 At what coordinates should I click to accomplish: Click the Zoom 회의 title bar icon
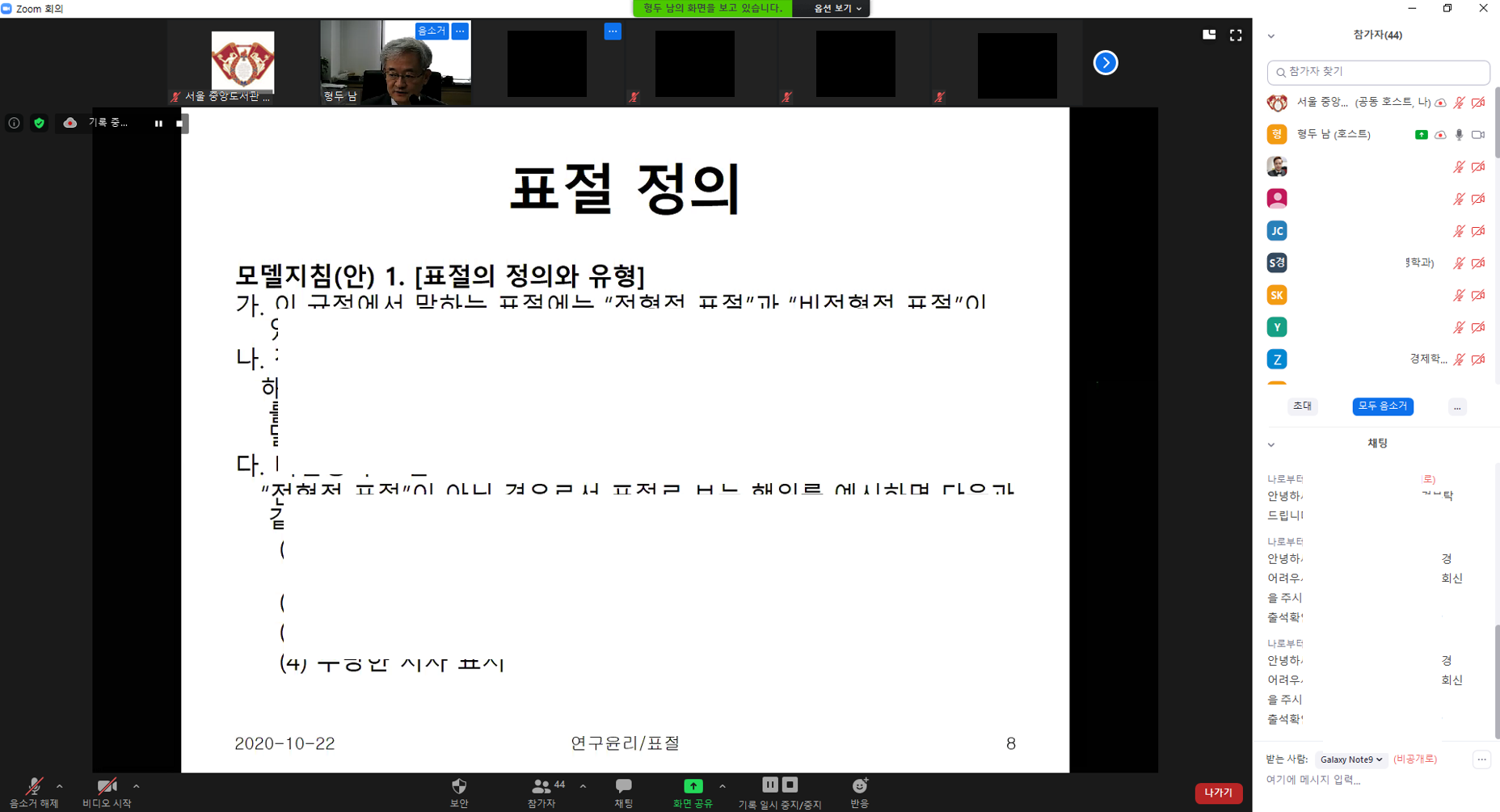tap(6, 8)
